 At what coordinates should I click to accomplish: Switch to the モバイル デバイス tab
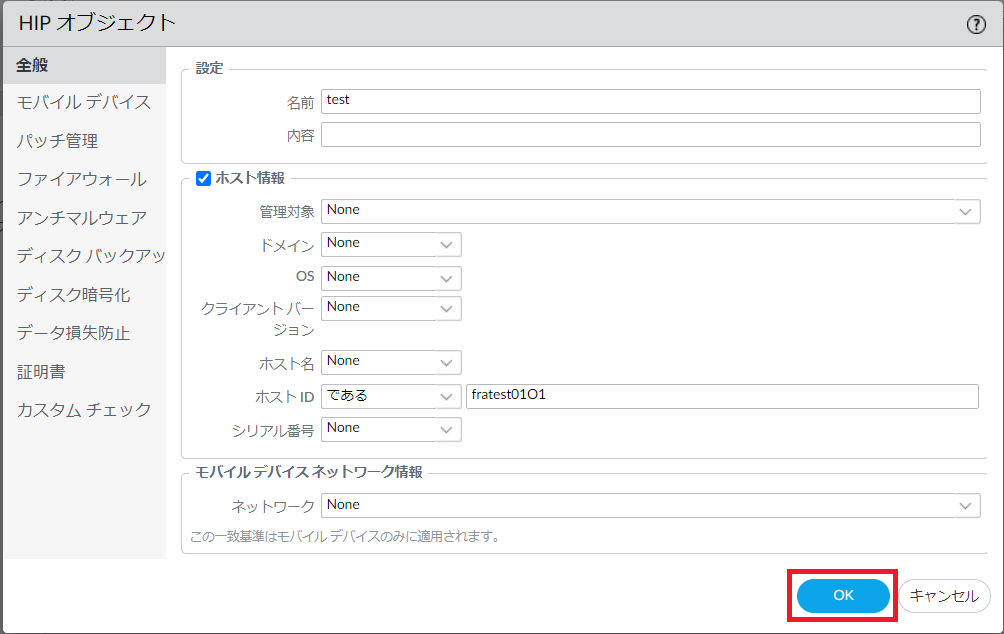(84, 103)
